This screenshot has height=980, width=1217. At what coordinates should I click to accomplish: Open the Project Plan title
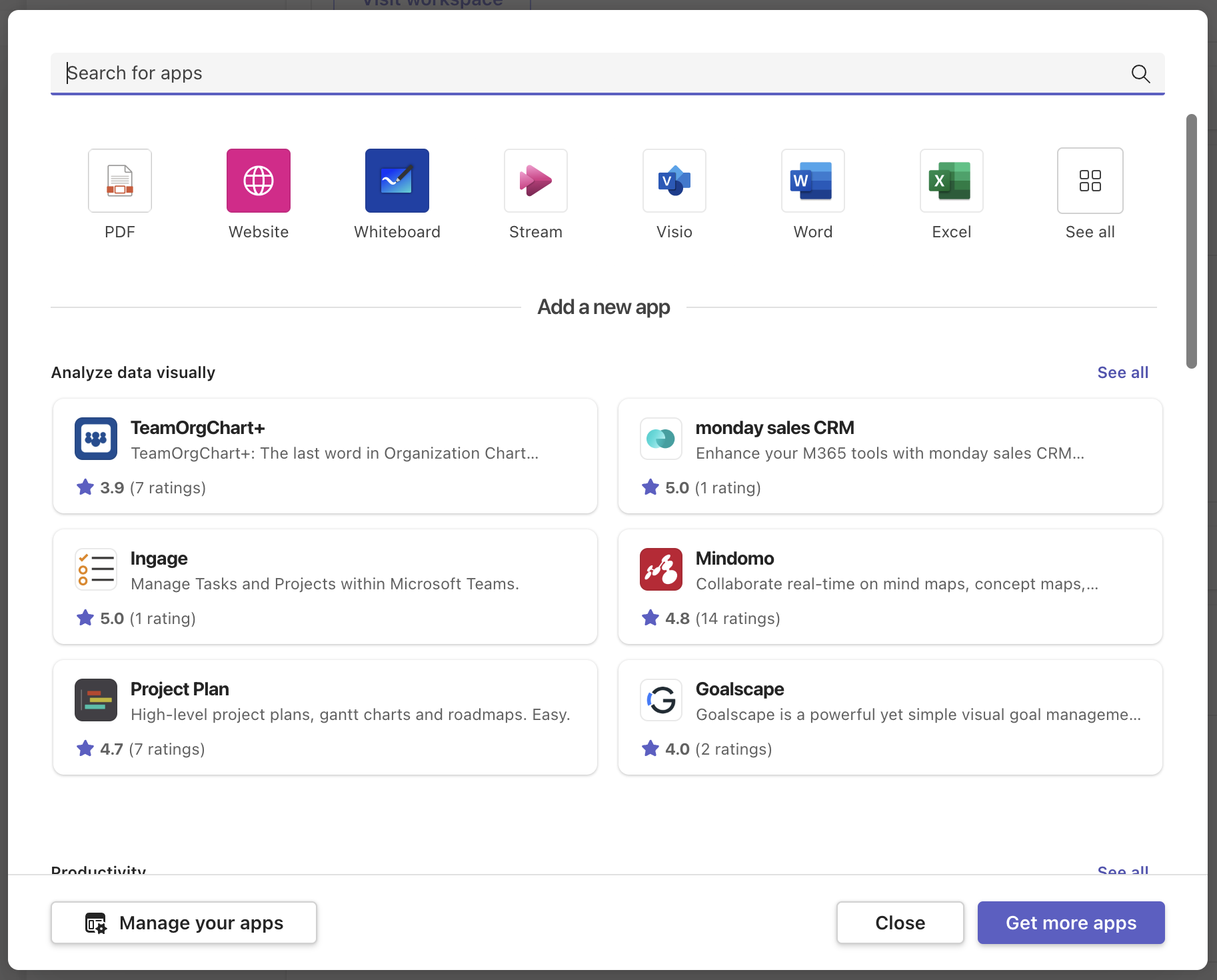[x=180, y=689]
